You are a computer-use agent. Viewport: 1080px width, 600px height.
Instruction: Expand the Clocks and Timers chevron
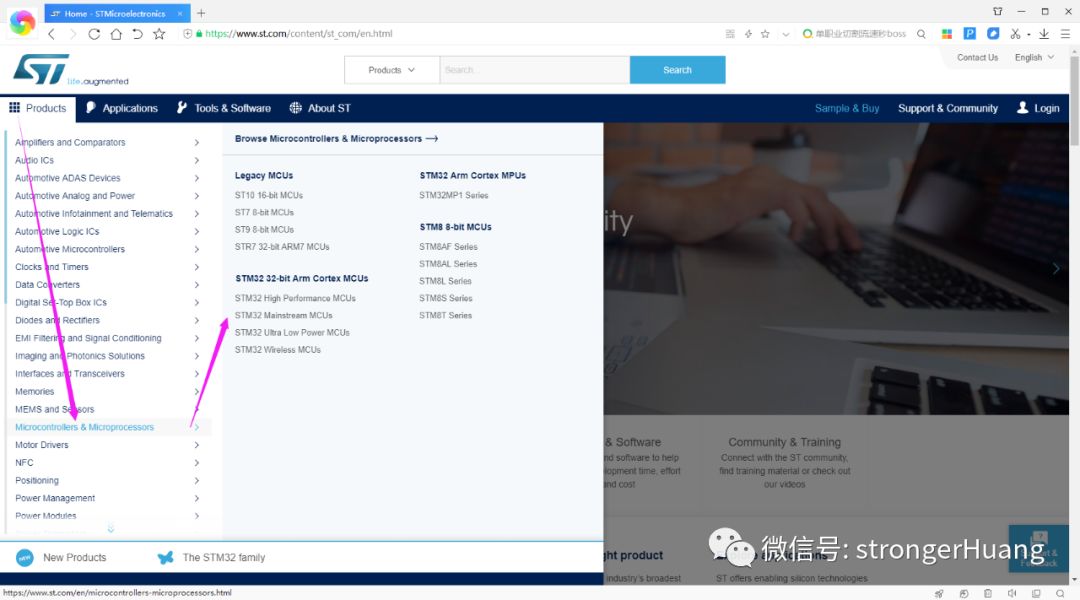196,267
